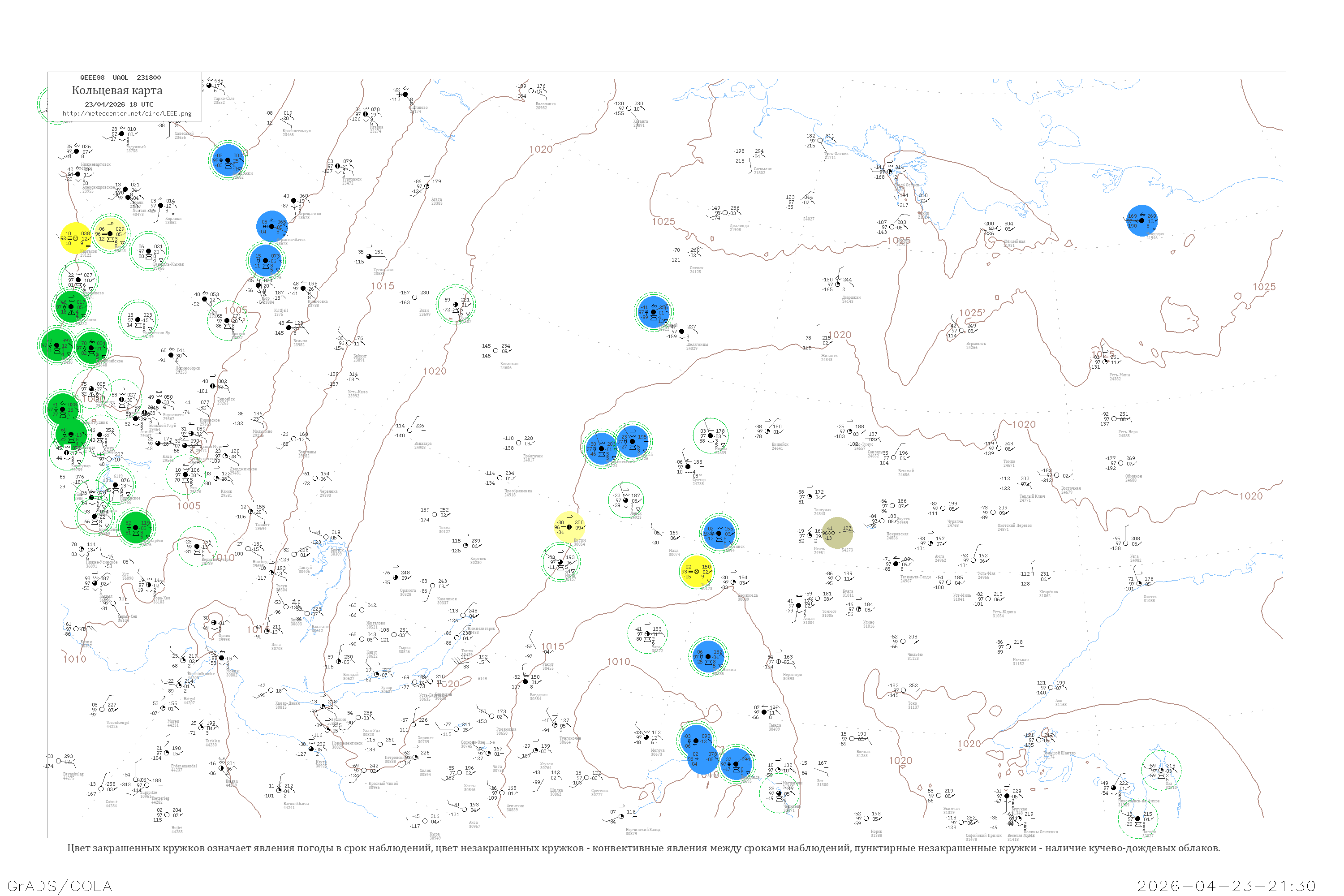This screenshot has height=896, width=1344.
Task: Open the meteocenter.net UEEE.png URL
Action: pos(127,113)
